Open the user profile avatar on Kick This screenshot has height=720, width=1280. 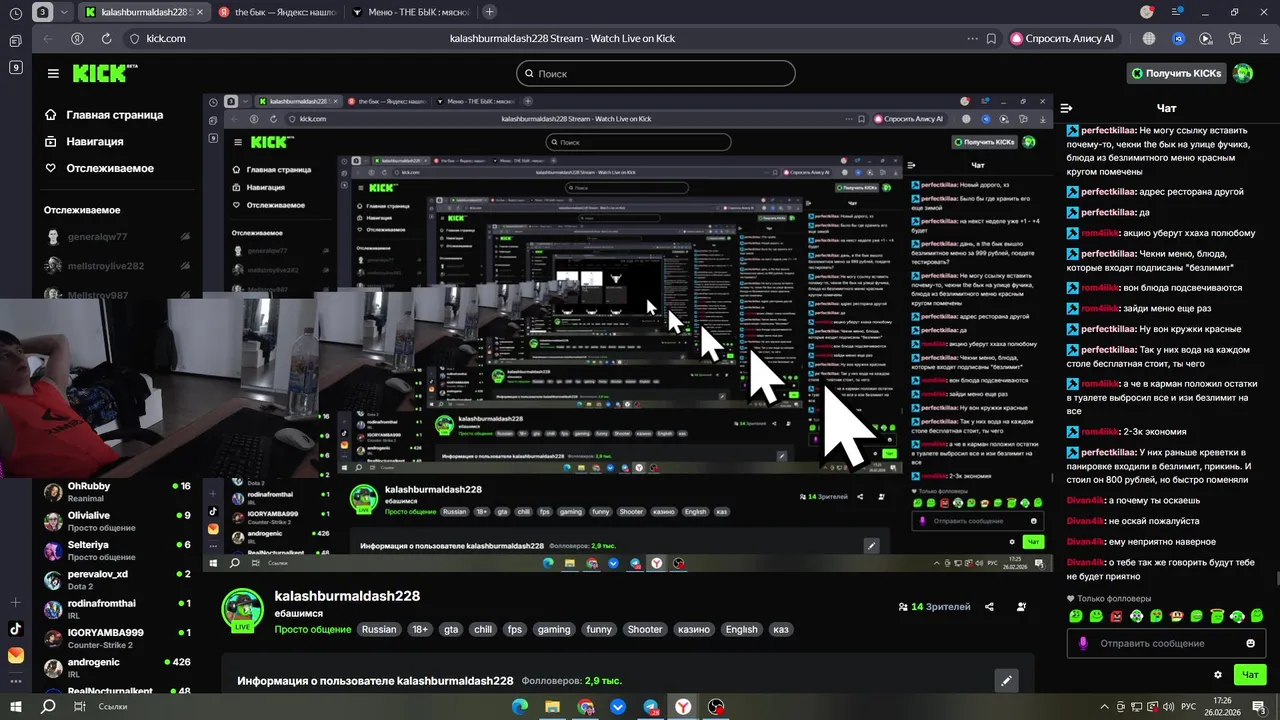point(1243,73)
